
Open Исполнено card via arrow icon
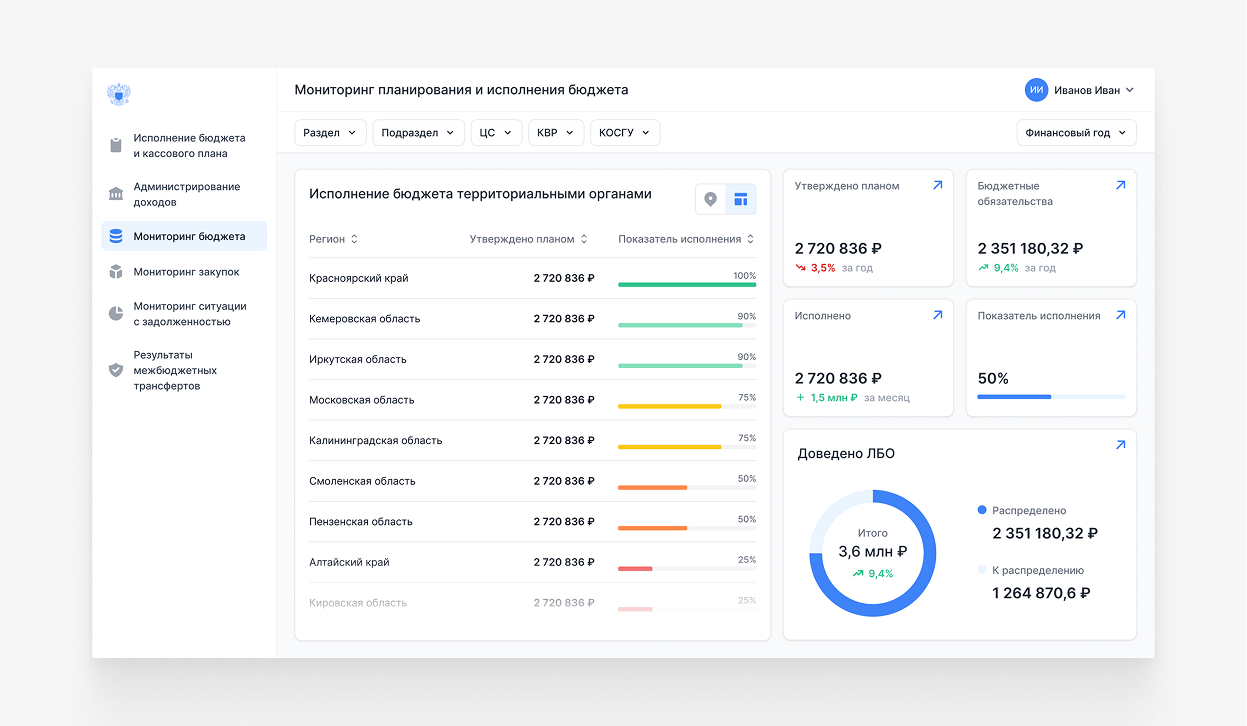(937, 315)
